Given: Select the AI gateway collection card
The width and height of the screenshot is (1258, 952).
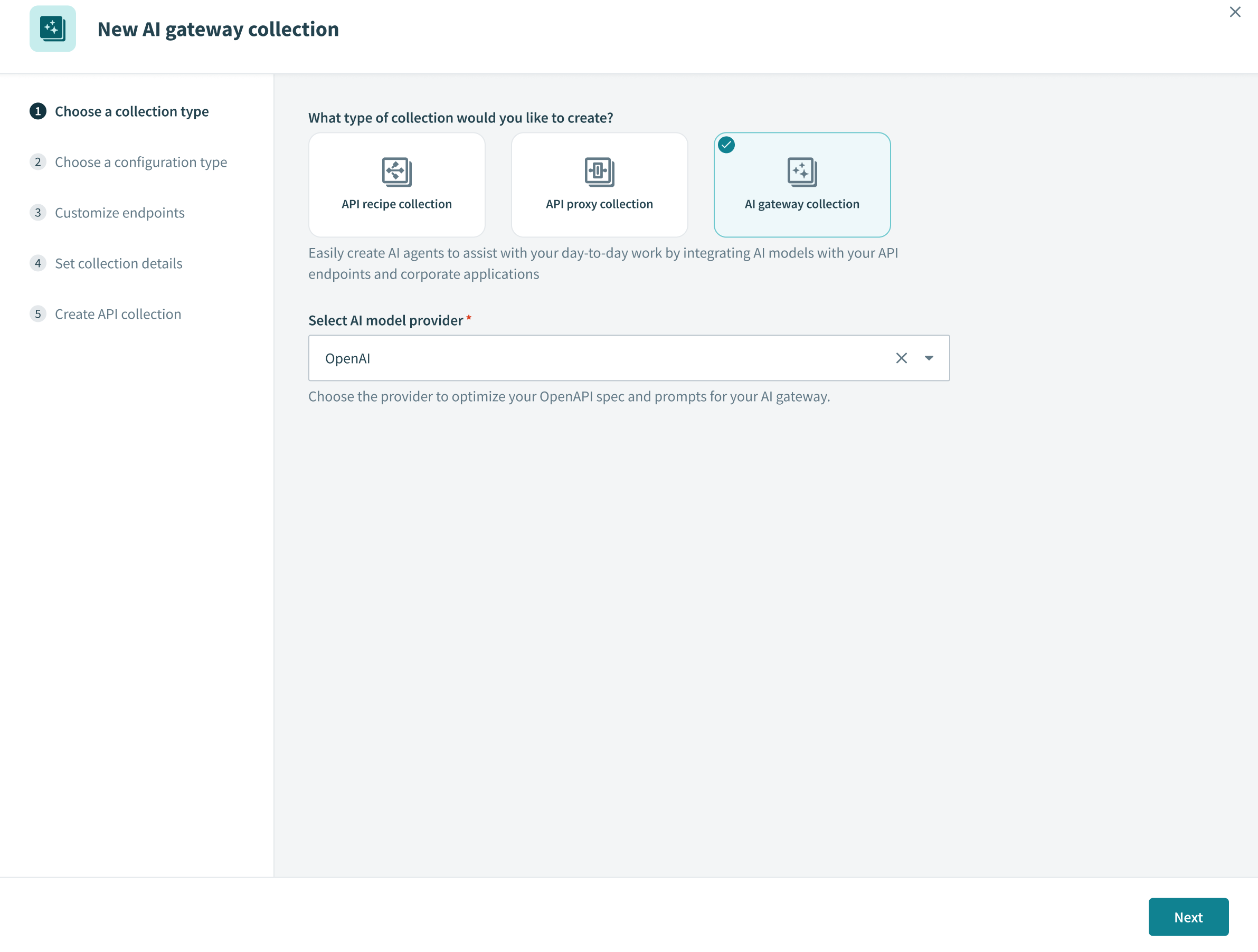Looking at the screenshot, I should 801,185.
